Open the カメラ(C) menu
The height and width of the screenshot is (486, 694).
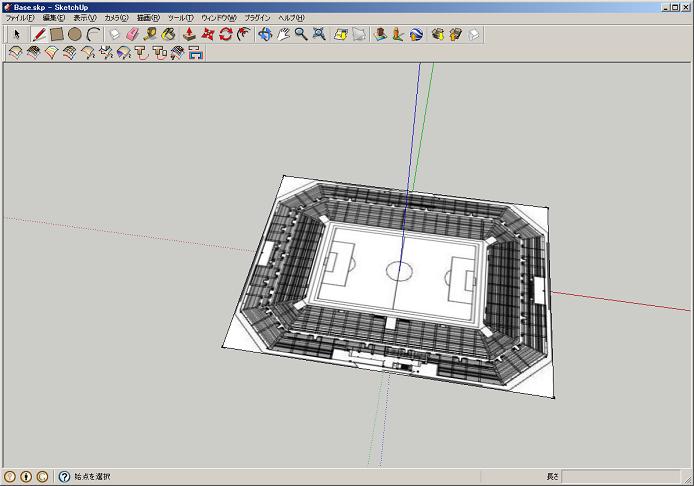click(116, 18)
